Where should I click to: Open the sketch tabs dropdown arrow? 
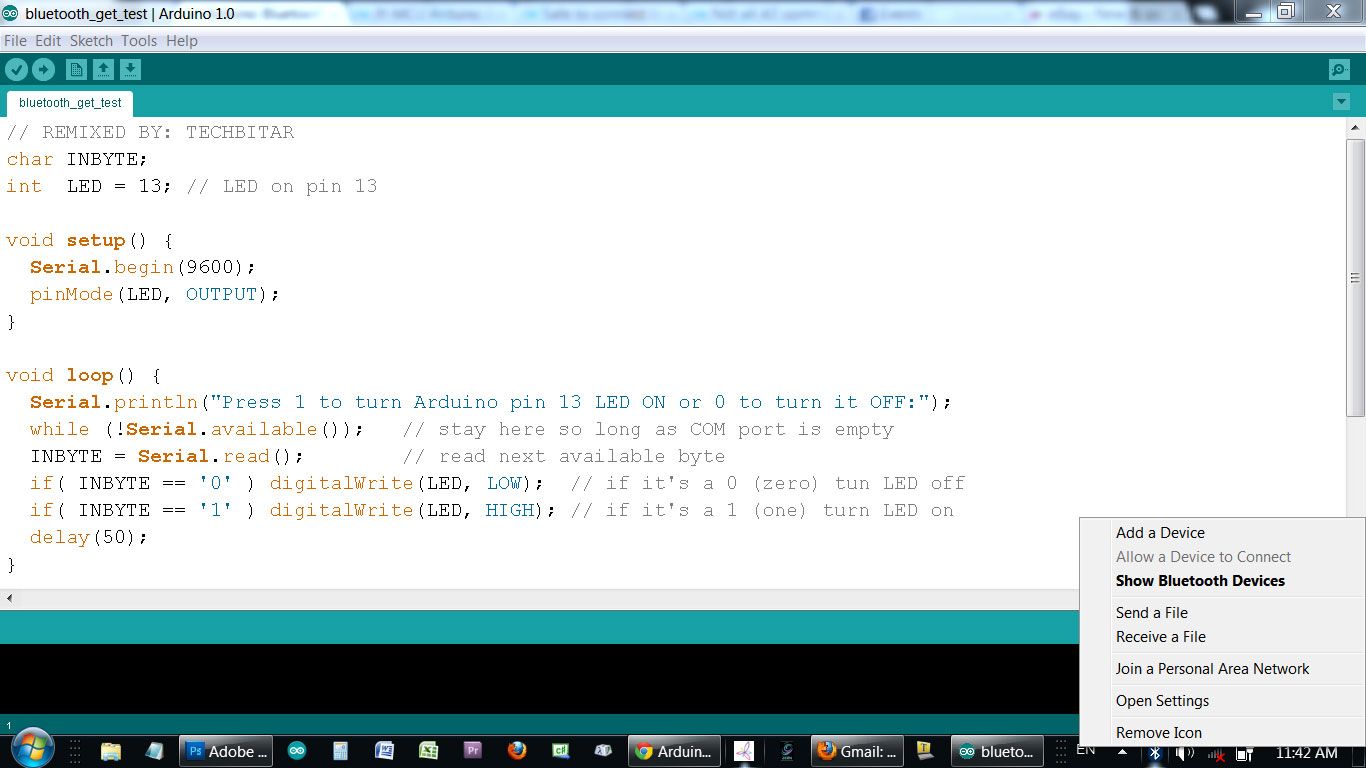[x=1341, y=102]
